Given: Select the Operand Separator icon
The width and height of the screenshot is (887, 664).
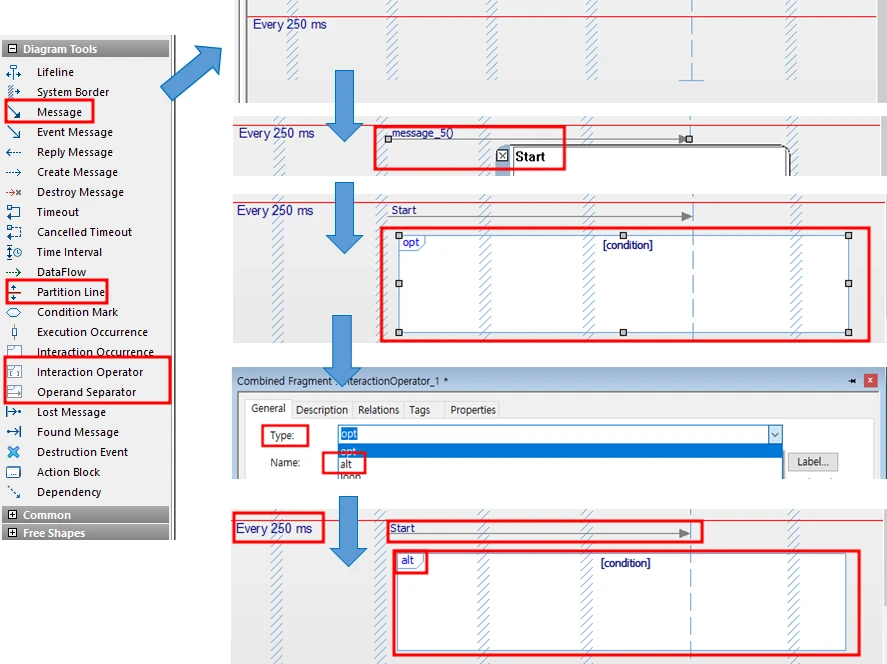Looking at the screenshot, I should (x=14, y=392).
